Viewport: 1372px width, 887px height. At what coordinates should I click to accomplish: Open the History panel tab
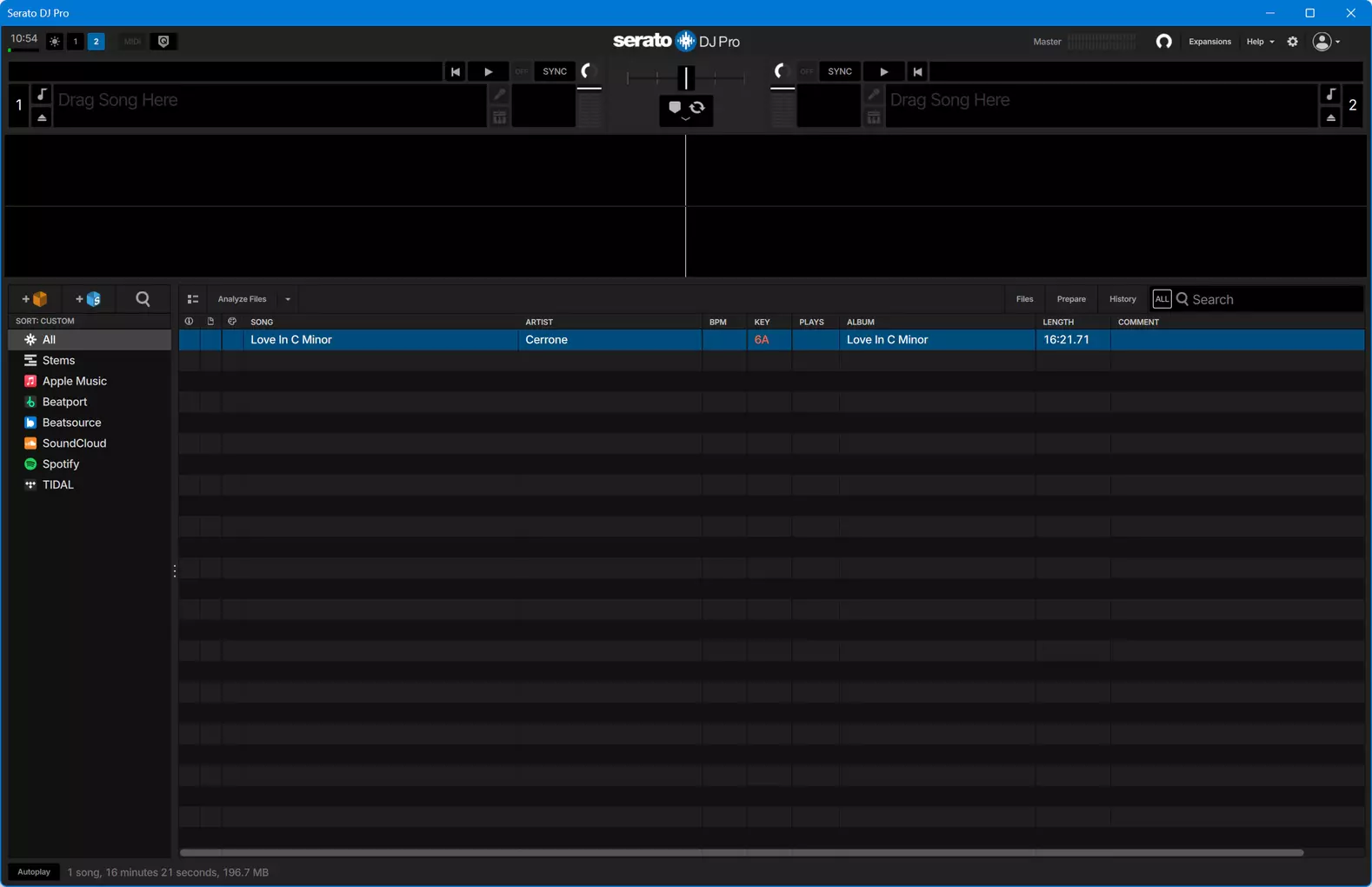click(1122, 299)
